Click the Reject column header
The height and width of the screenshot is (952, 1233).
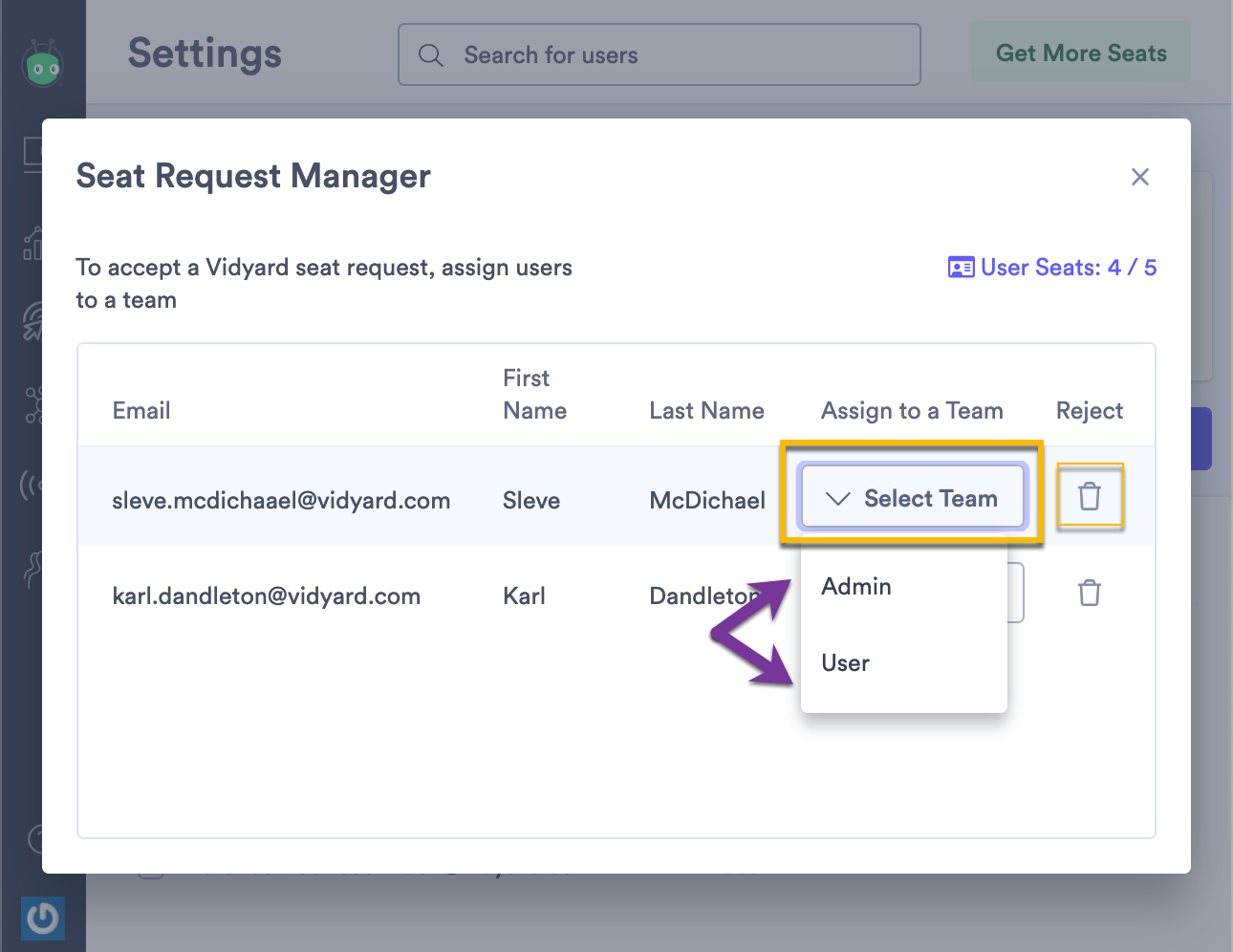tap(1090, 410)
